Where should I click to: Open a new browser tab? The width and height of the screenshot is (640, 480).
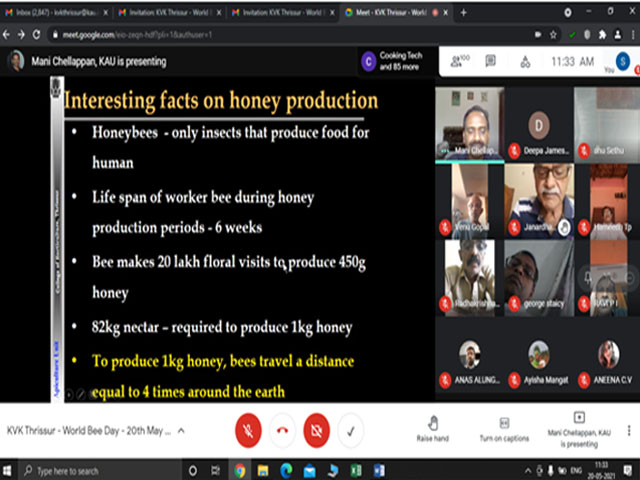click(463, 13)
